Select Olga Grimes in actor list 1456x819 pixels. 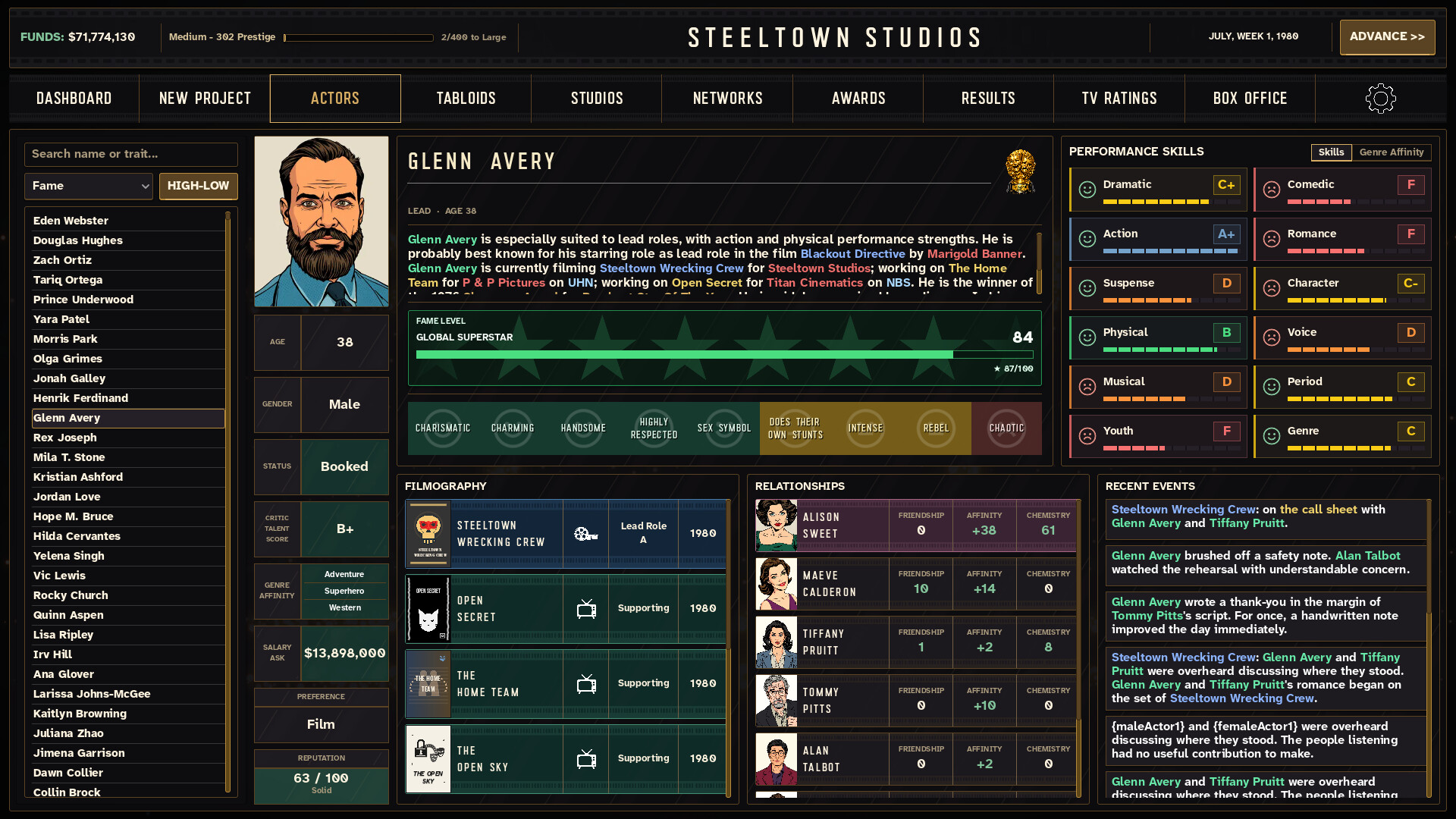[x=128, y=359]
